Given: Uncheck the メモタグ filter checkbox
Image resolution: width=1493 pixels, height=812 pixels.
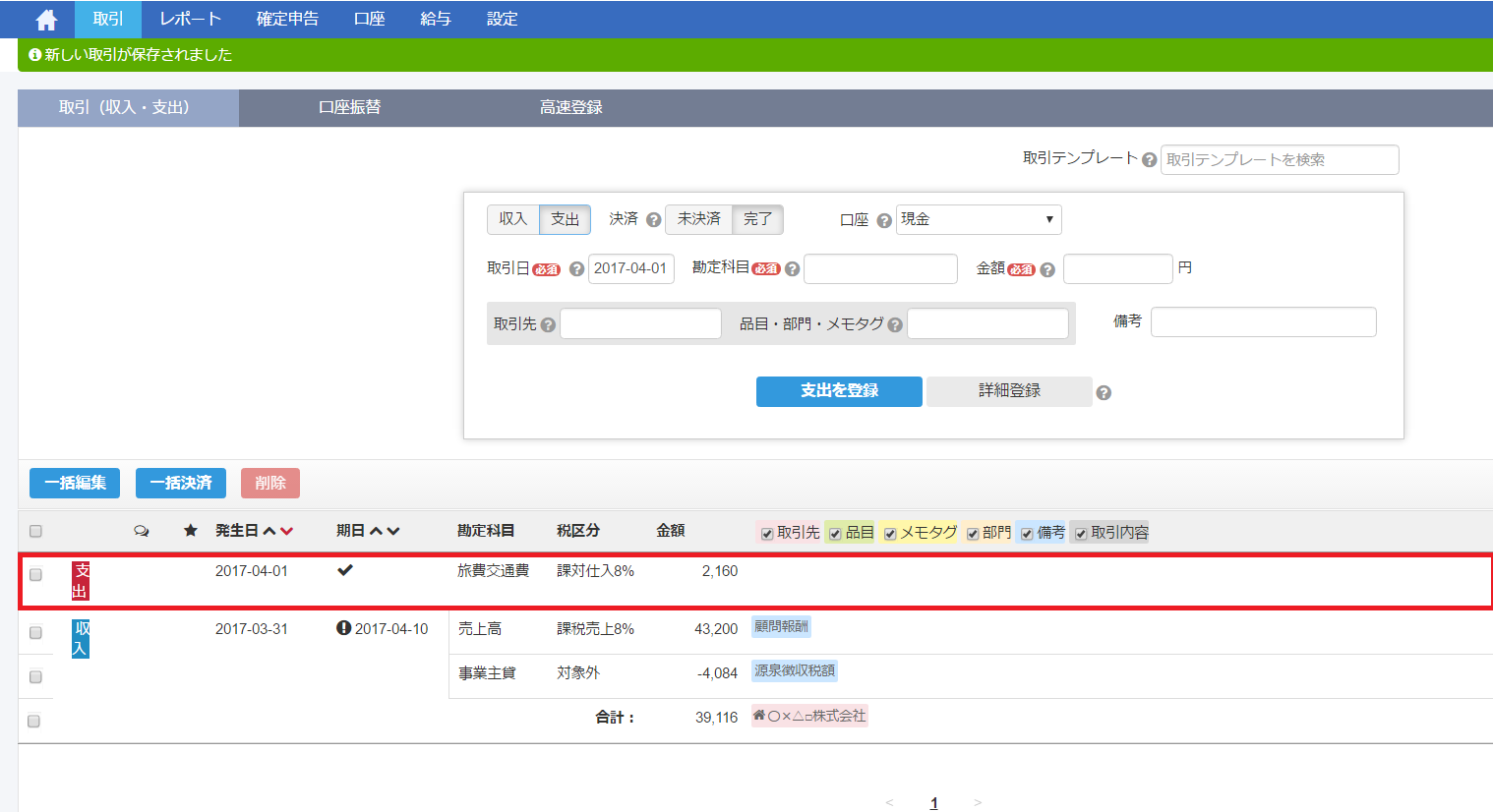Looking at the screenshot, I should point(890,534).
